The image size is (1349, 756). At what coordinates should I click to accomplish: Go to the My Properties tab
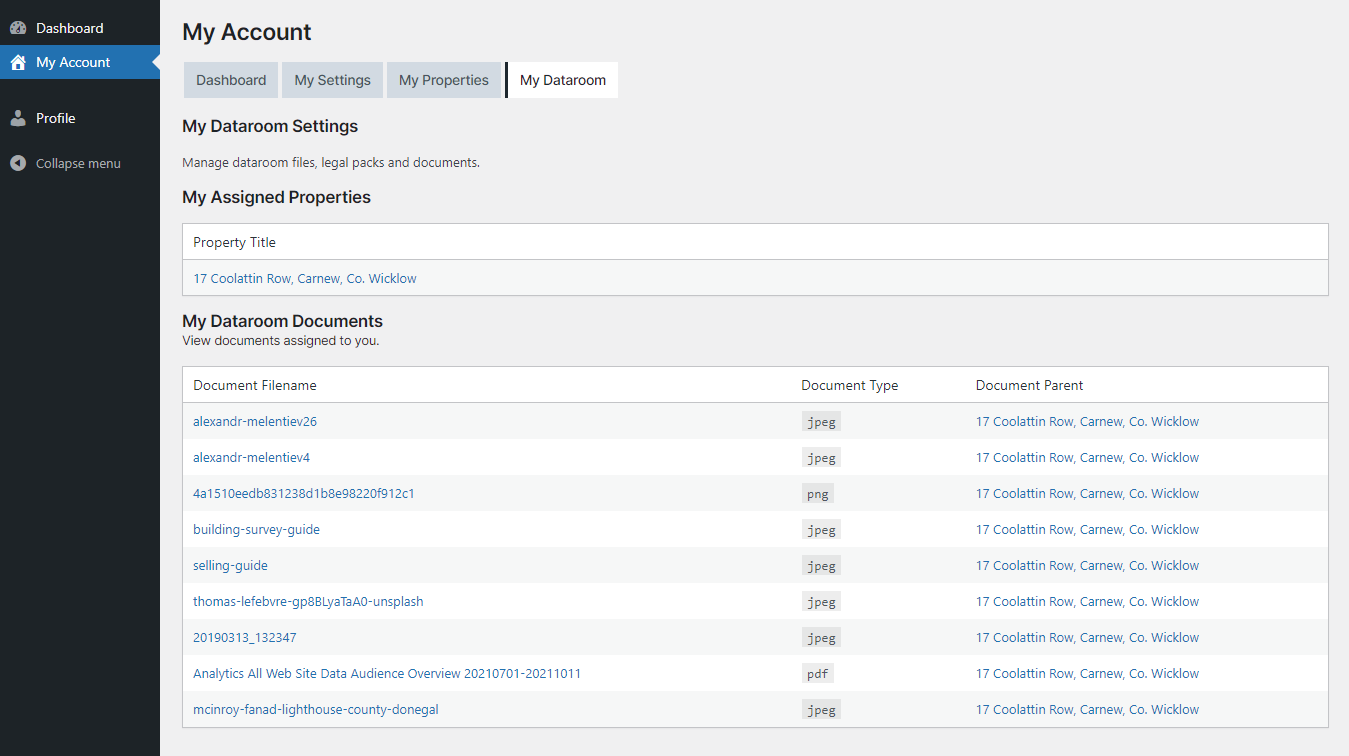(443, 80)
